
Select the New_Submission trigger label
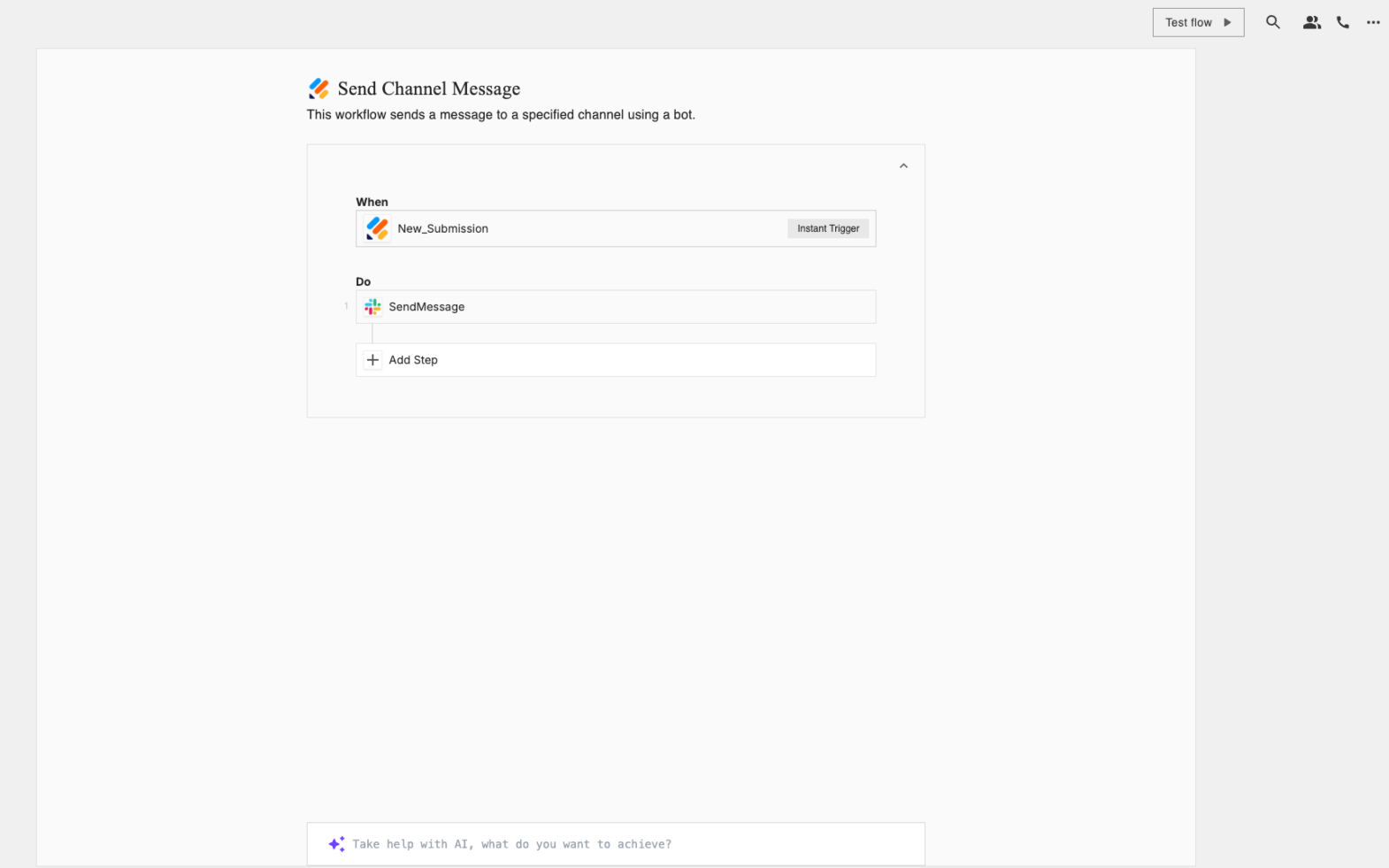pos(442,228)
